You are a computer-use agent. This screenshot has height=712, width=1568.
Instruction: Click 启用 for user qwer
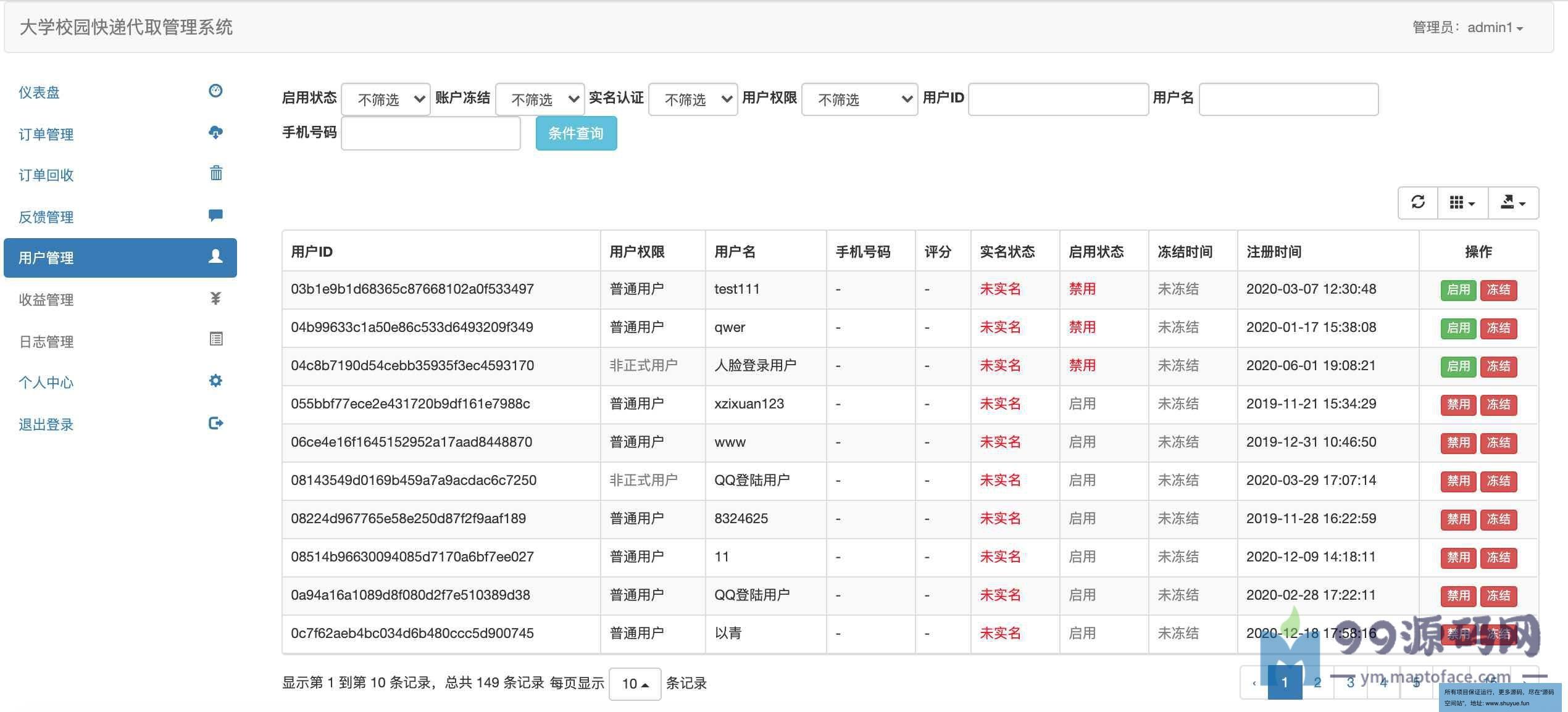point(1458,328)
